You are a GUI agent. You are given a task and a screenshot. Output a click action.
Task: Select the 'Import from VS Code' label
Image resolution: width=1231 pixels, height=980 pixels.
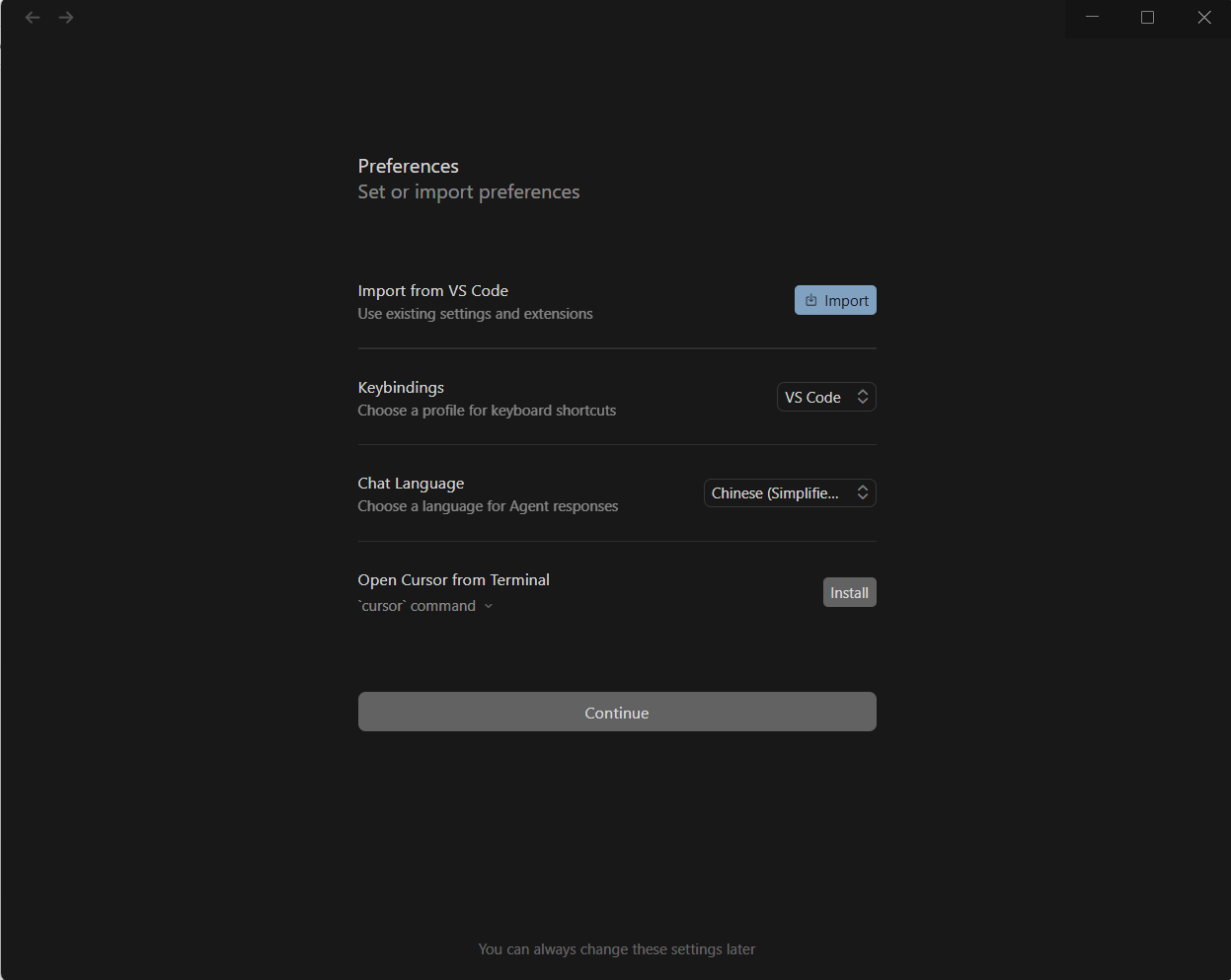pyautogui.click(x=432, y=290)
